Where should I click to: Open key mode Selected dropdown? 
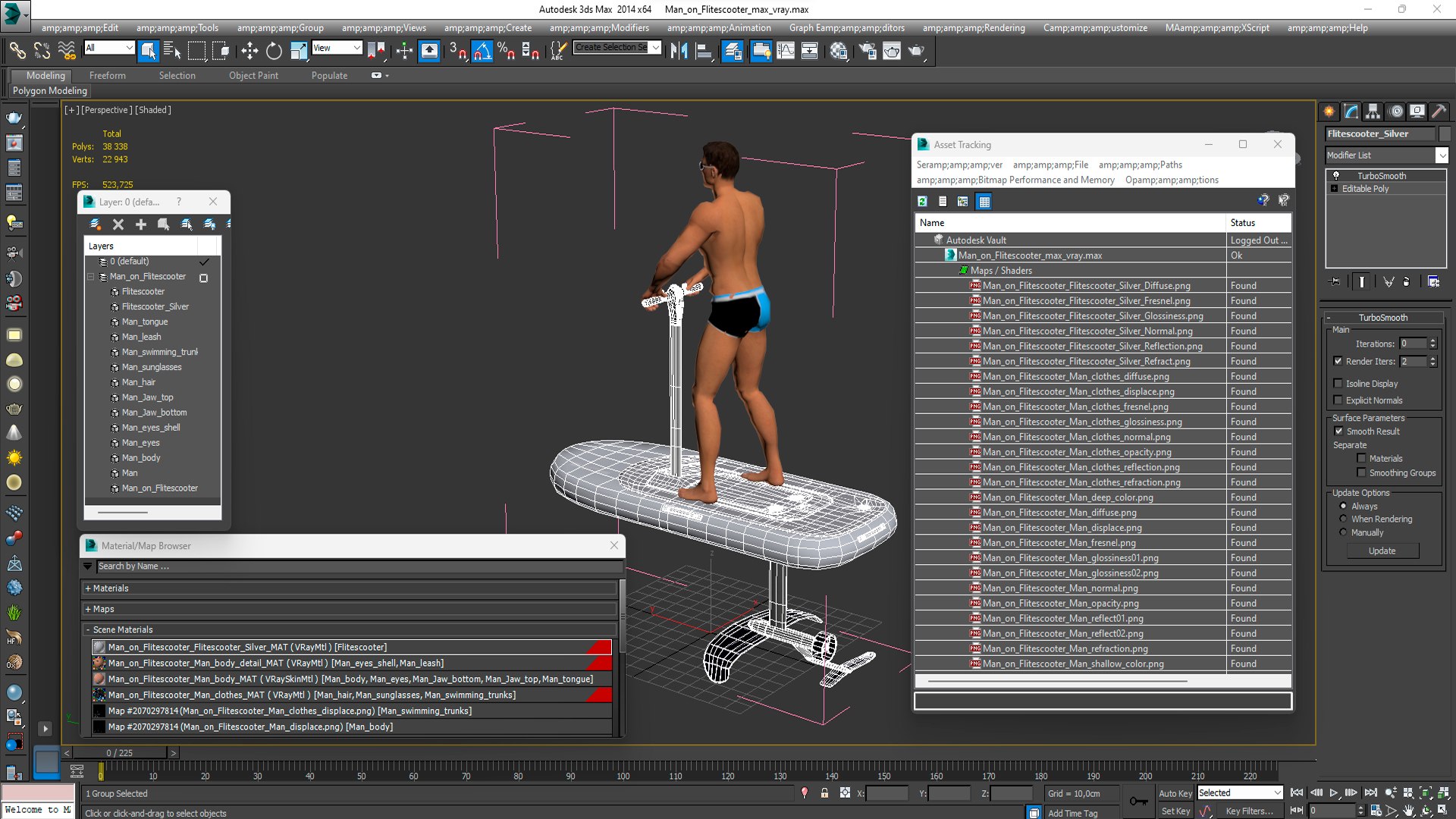pyautogui.click(x=1240, y=793)
